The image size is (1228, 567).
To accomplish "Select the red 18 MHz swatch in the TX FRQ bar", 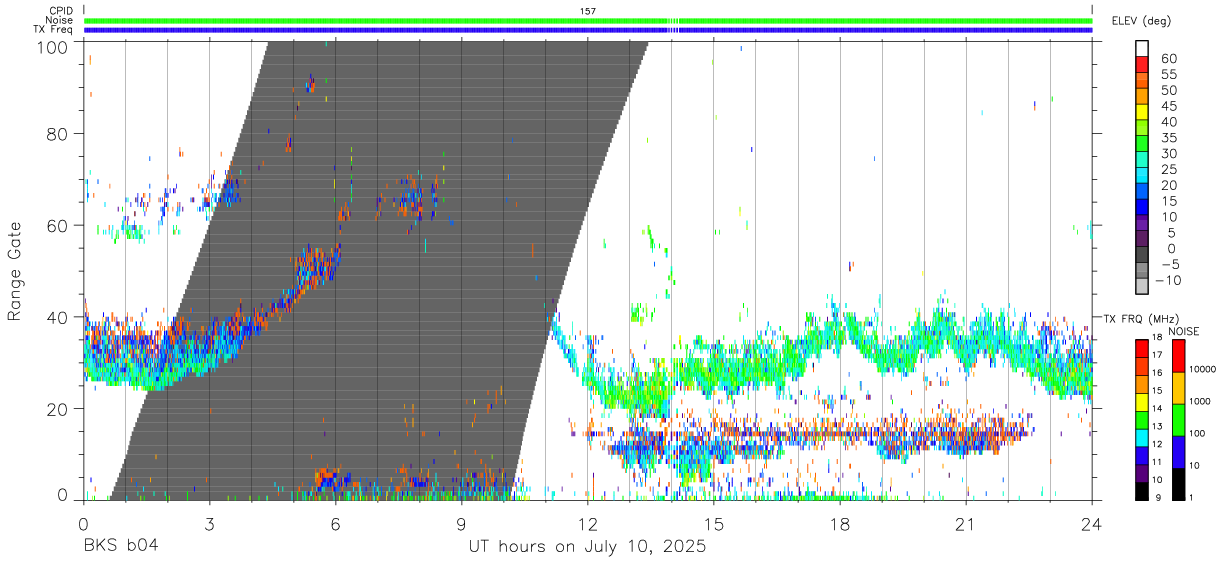I will click(1142, 347).
